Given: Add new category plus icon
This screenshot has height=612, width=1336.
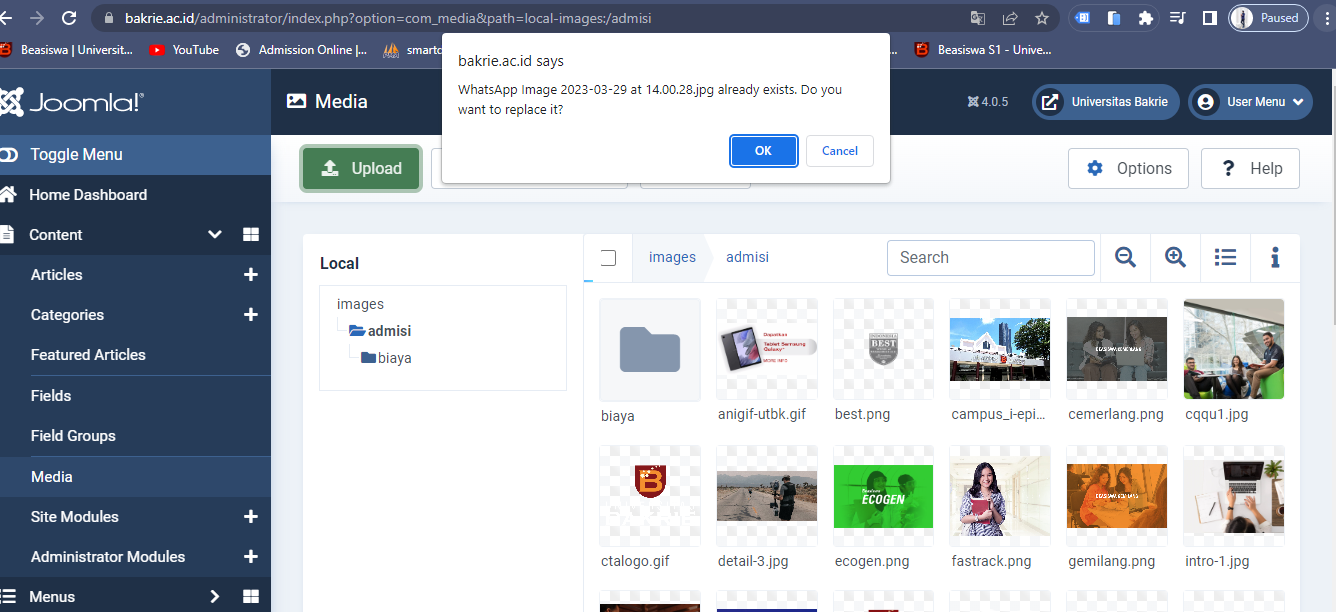Looking at the screenshot, I should pyautogui.click(x=250, y=315).
